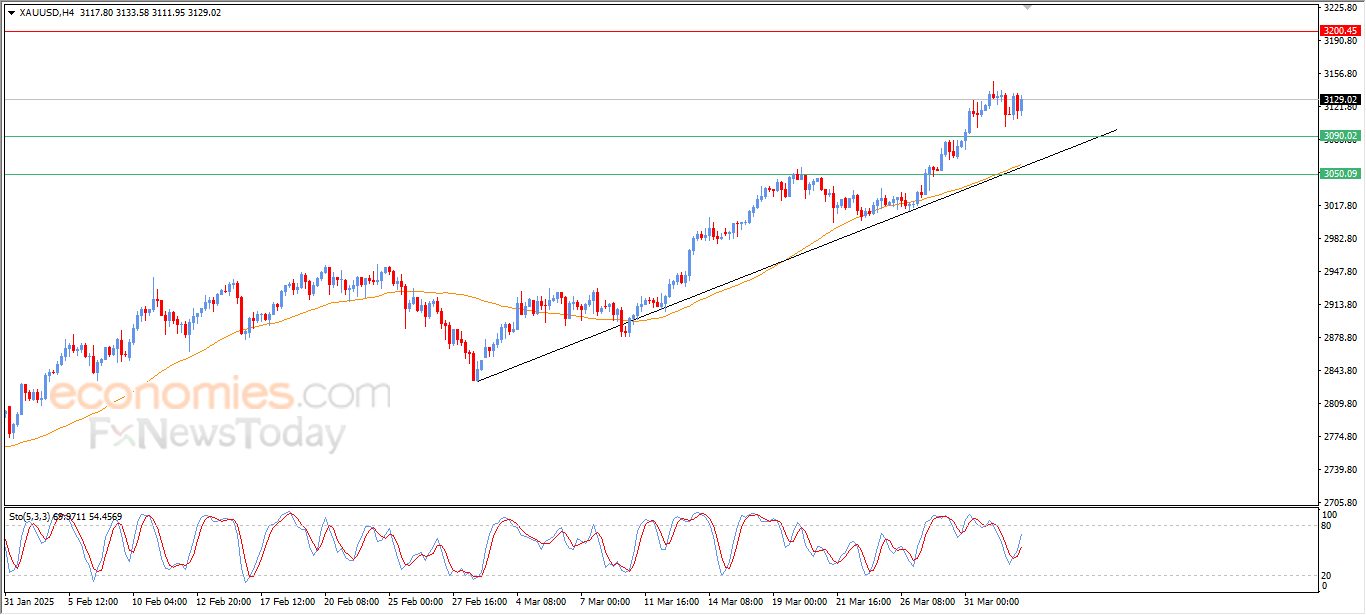Click the 7 Mar 00:00 time label

tap(604, 602)
